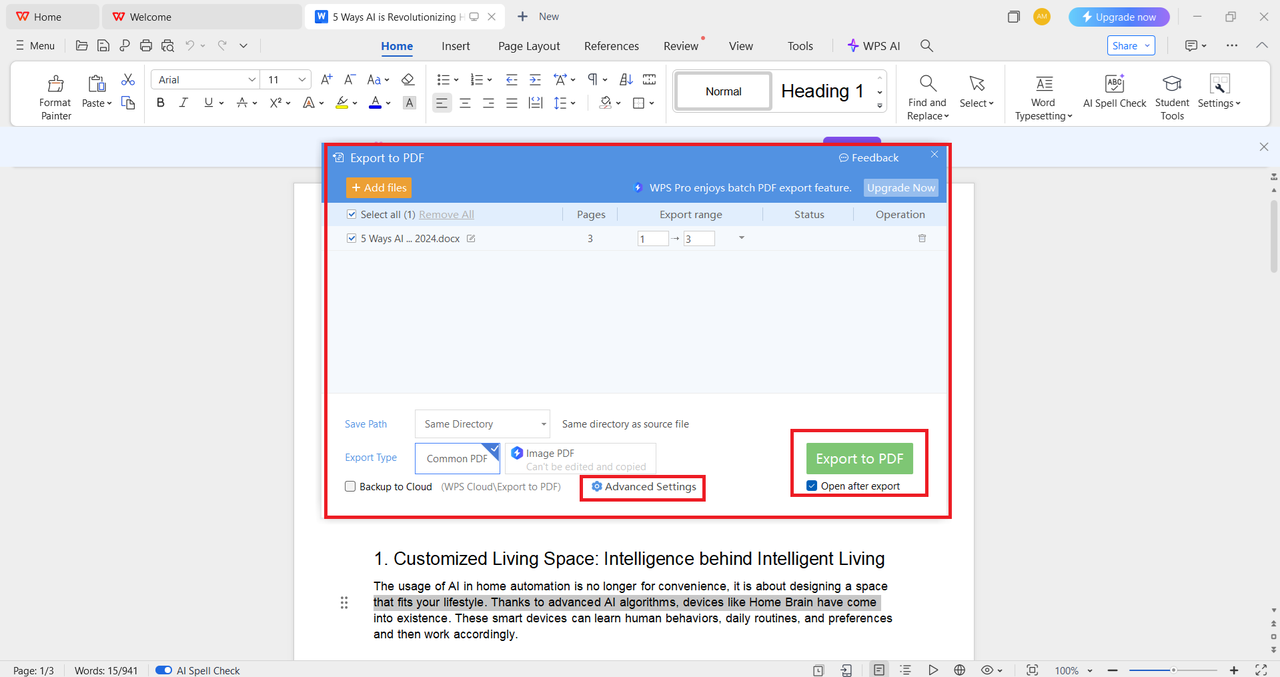The image size is (1280, 677).
Task: Open Find and Replace dropdown
Action: tap(927, 109)
